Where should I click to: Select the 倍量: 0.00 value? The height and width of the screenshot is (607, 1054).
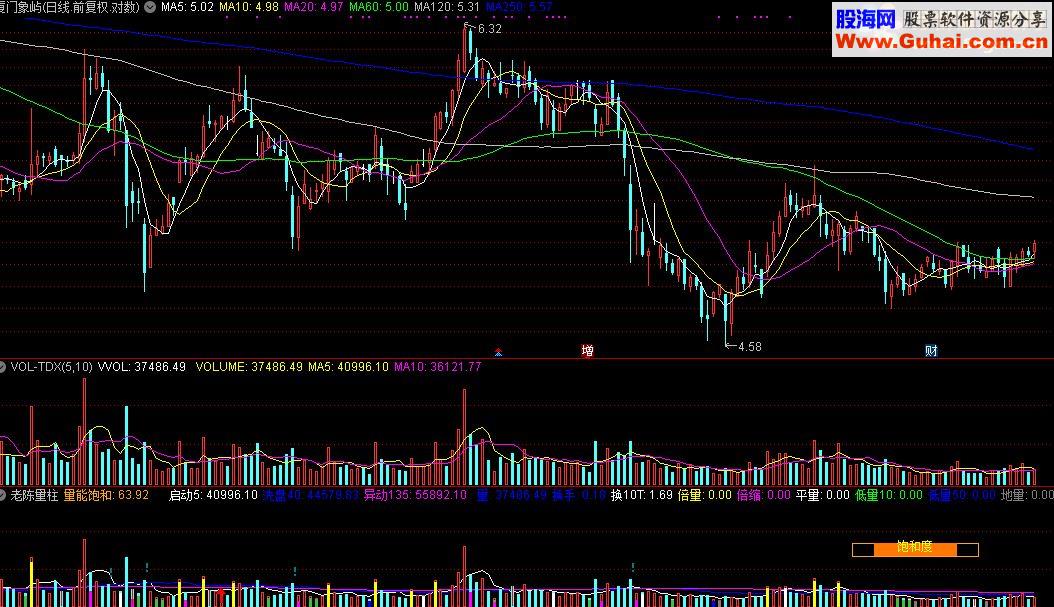tap(704, 495)
